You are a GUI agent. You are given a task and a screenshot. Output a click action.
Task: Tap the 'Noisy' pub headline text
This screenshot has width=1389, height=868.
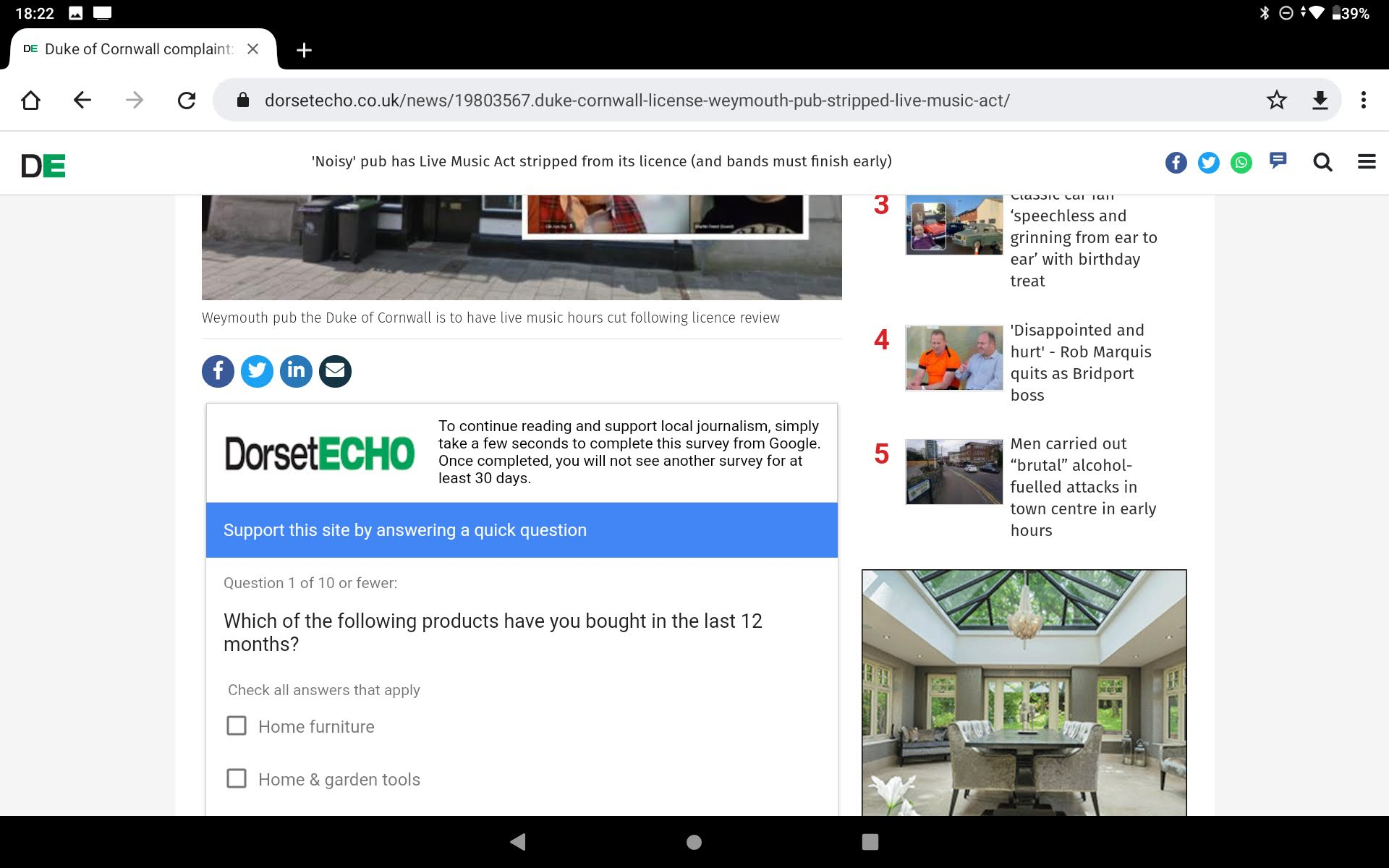coord(601,161)
